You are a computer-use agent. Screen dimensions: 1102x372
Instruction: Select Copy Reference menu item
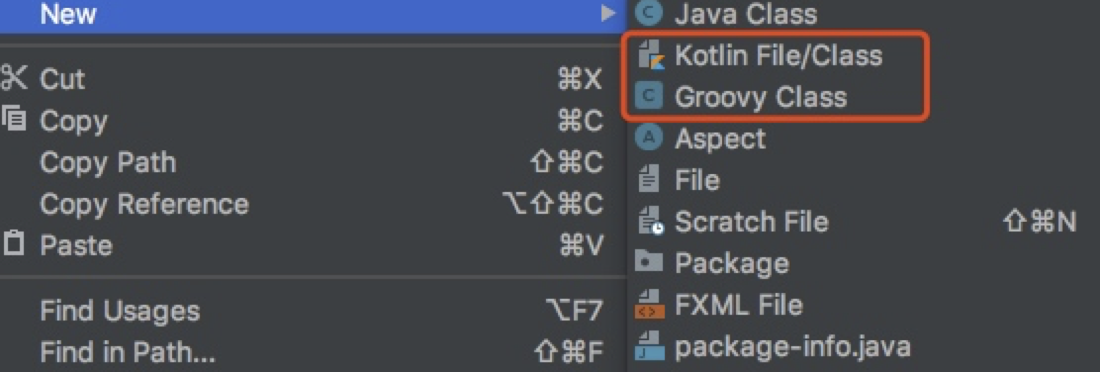point(311,204)
